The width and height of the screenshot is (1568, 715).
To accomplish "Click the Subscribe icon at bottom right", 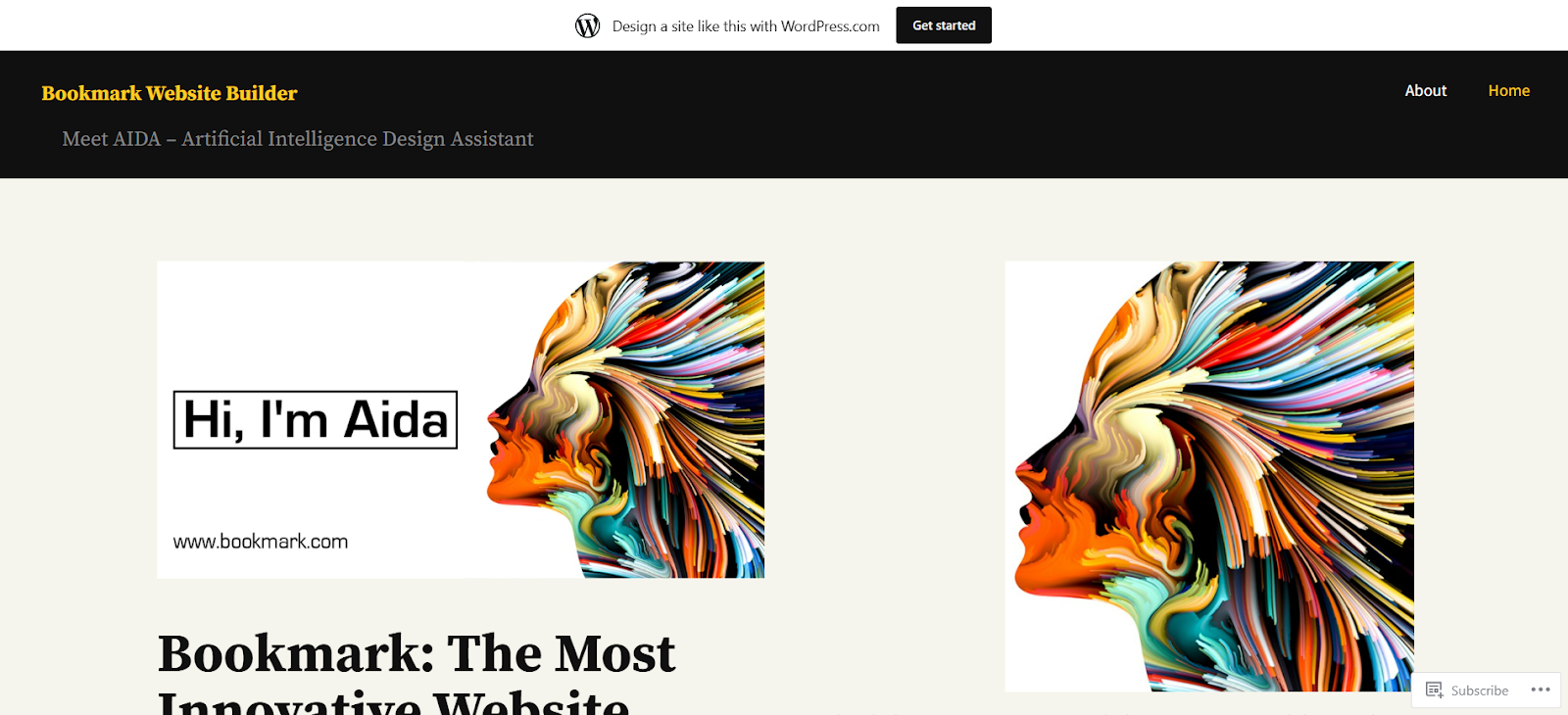I will pyautogui.click(x=1435, y=690).
